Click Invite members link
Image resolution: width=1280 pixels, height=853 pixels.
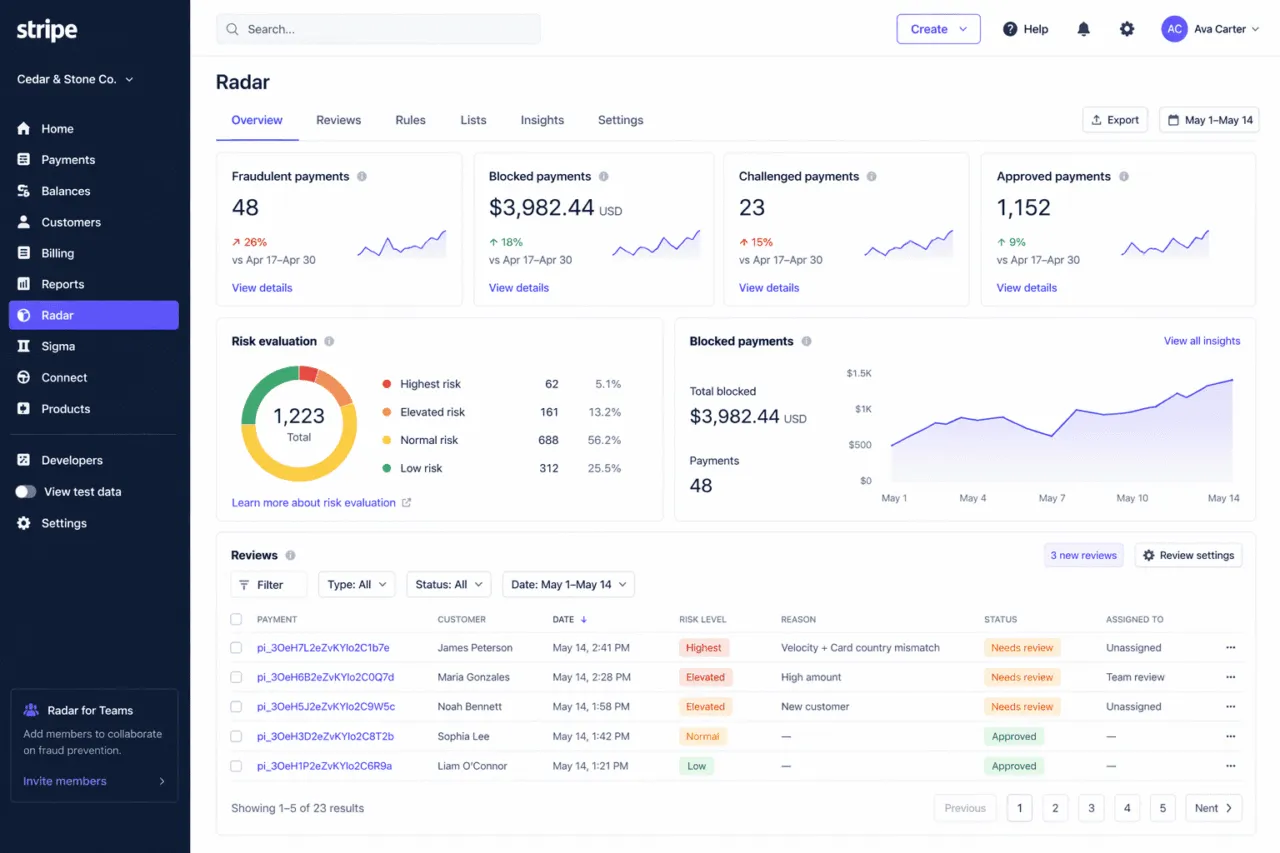(x=65, y=781)
